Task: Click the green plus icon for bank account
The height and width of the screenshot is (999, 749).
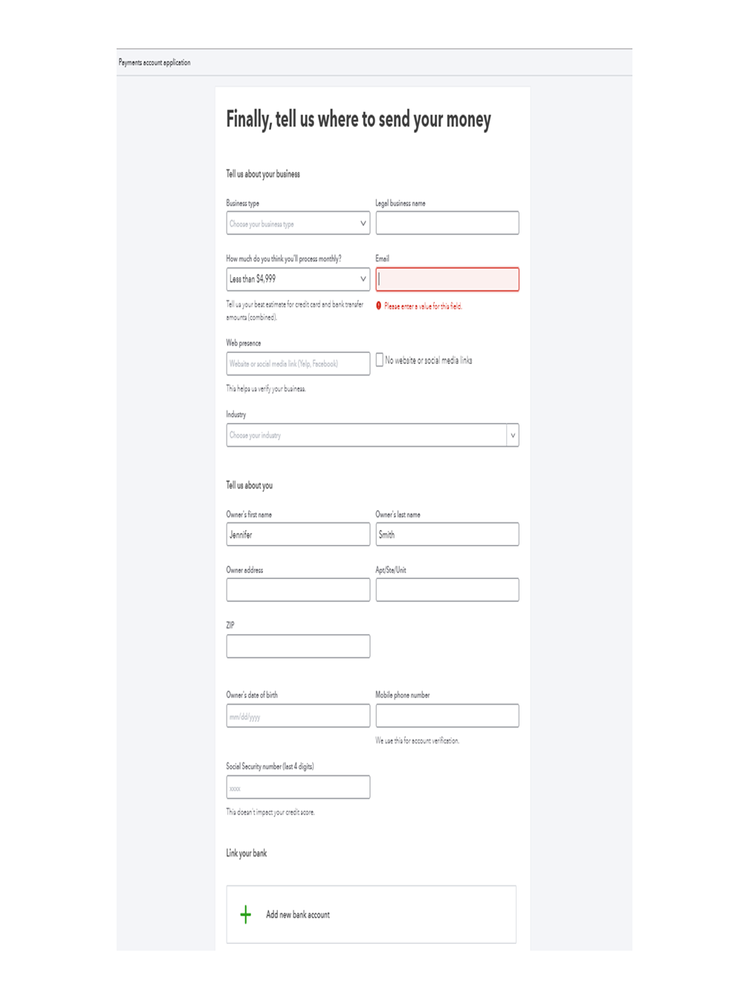Action: coord(245,914)
